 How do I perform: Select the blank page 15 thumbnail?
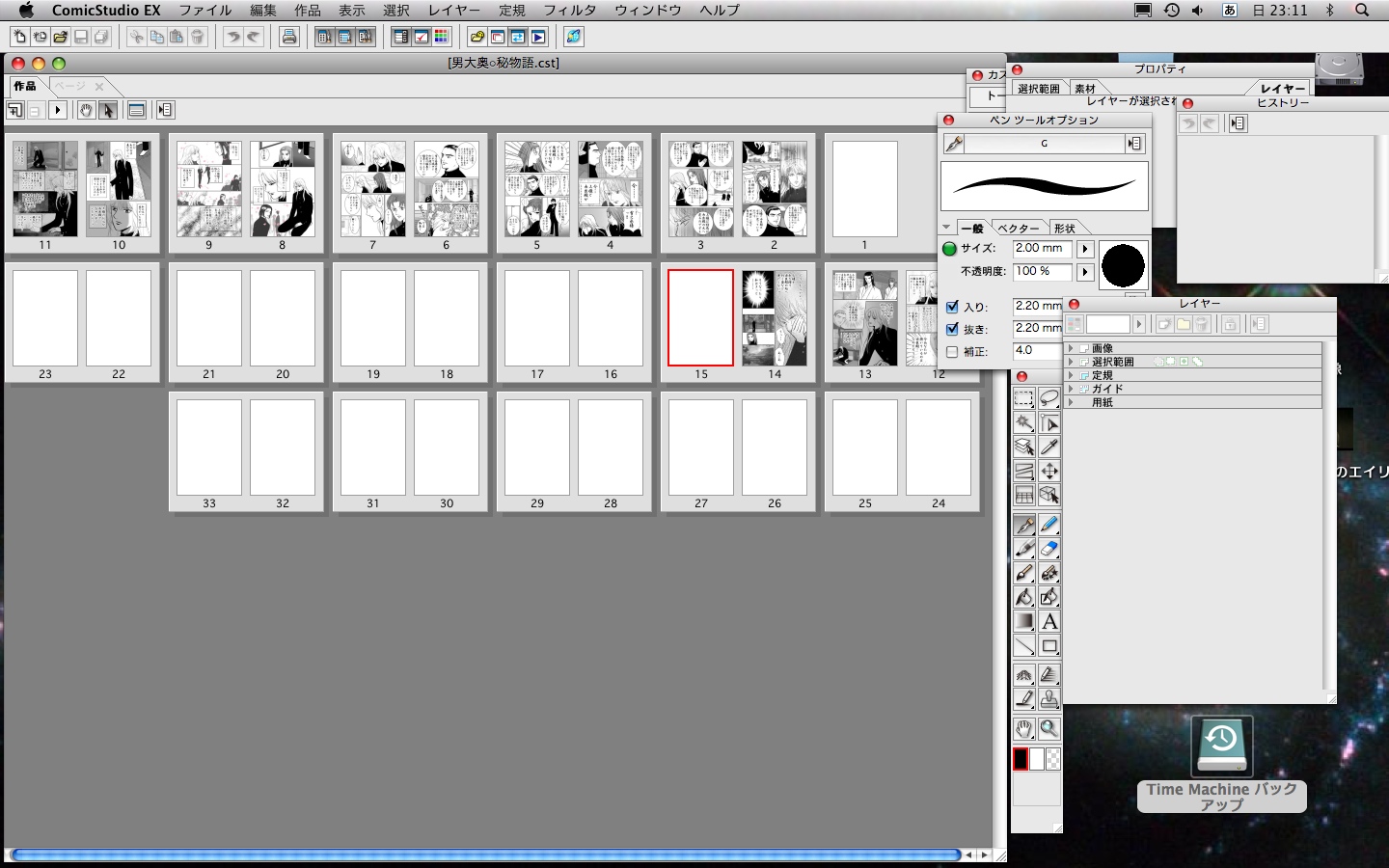[x=701, y=318]
